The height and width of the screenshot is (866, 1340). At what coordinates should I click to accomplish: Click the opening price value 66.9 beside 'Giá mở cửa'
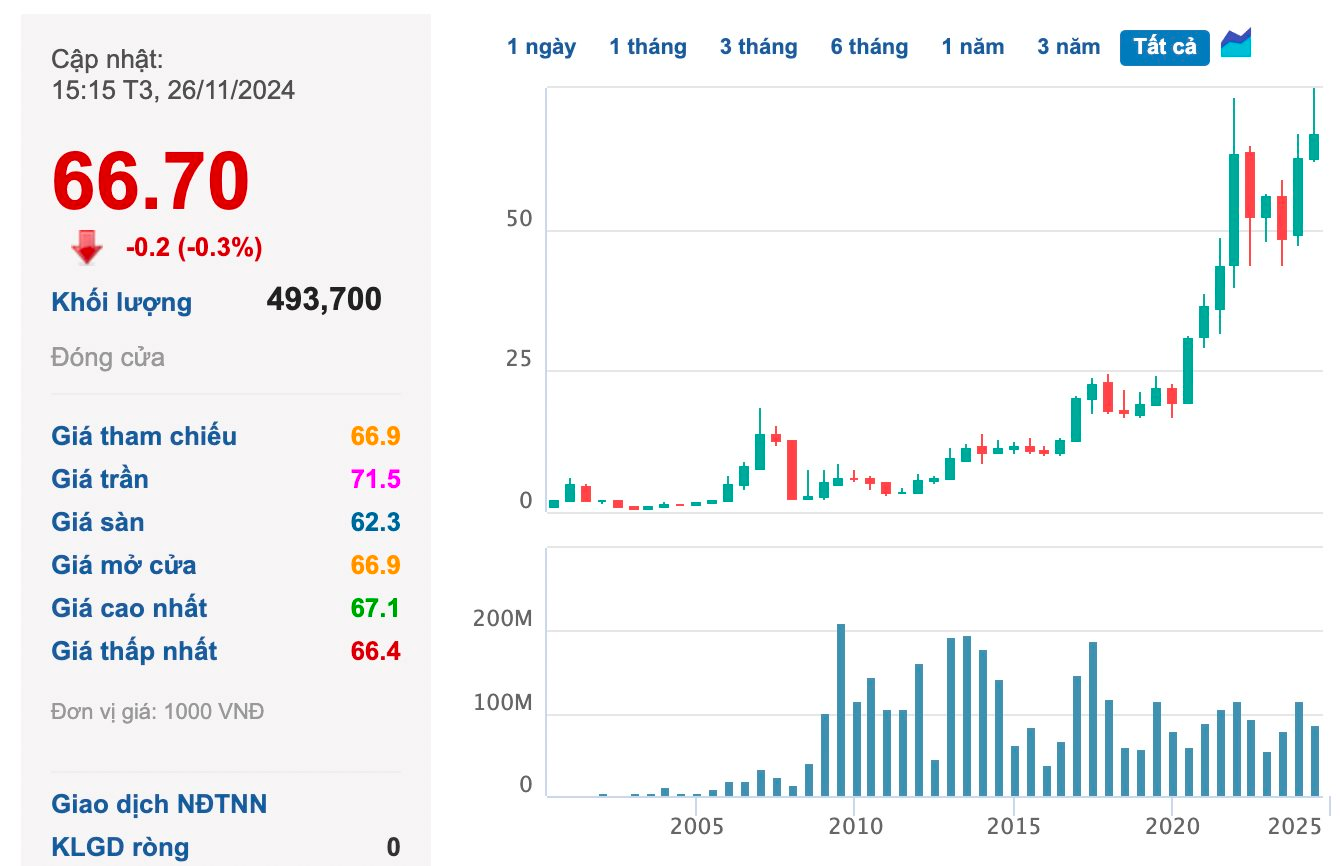[375, 565]
